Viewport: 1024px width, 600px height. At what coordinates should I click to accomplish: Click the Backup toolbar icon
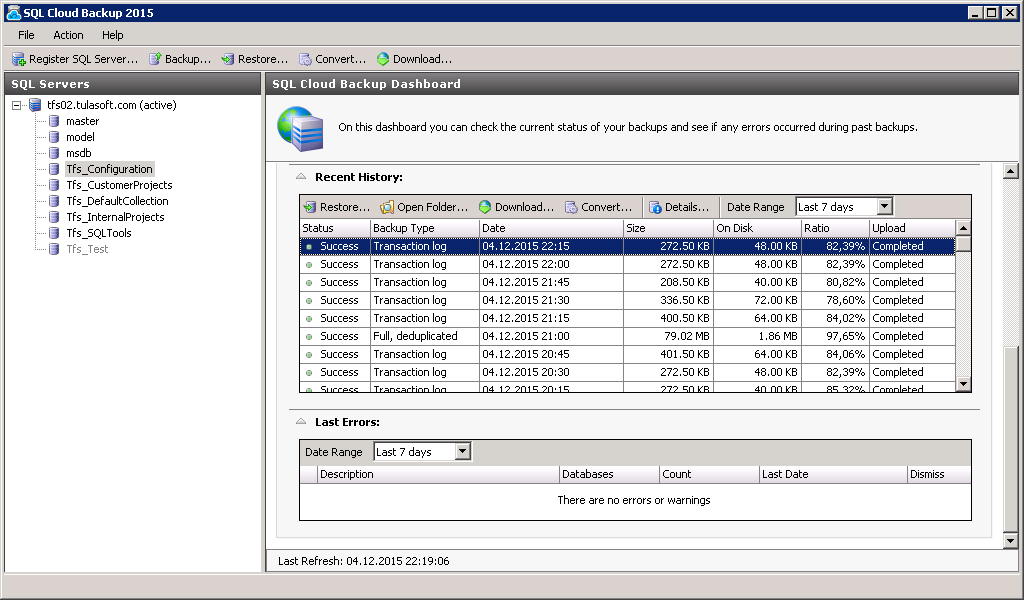[x=156, y=59]
